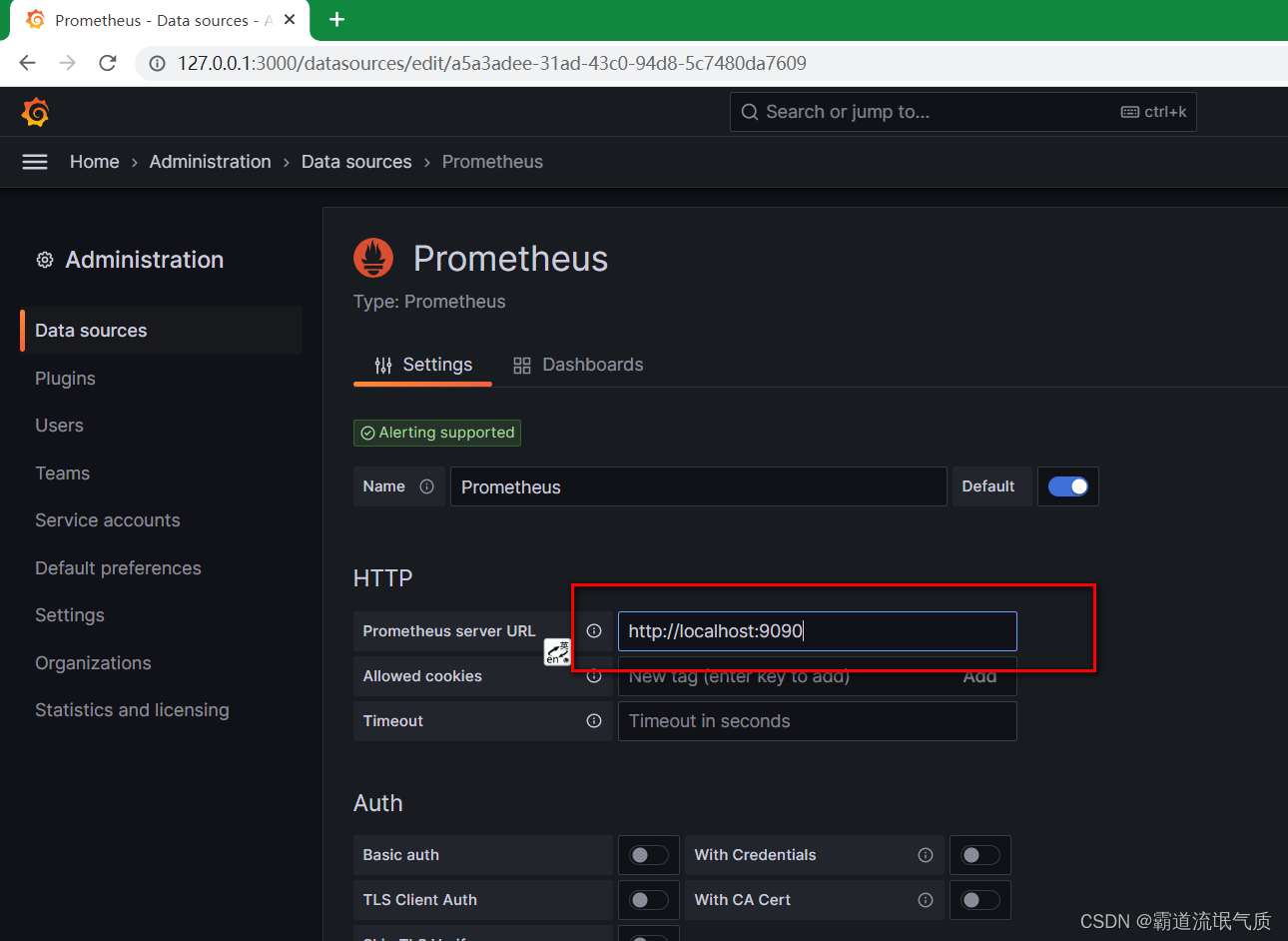The width and height of the screenshot is (1288, 941).
Task: Click the browser back arrow
Action: point(27,63)
